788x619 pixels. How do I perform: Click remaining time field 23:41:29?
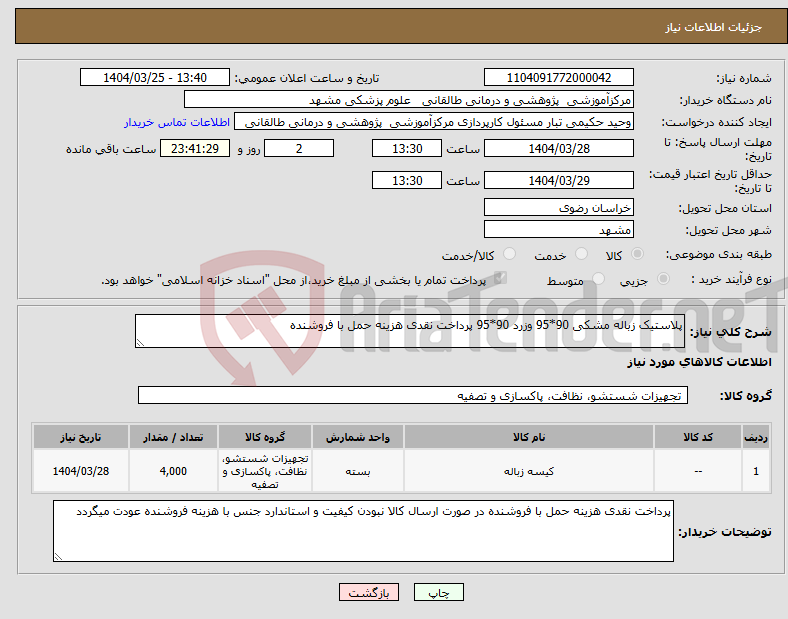(195, 149)
